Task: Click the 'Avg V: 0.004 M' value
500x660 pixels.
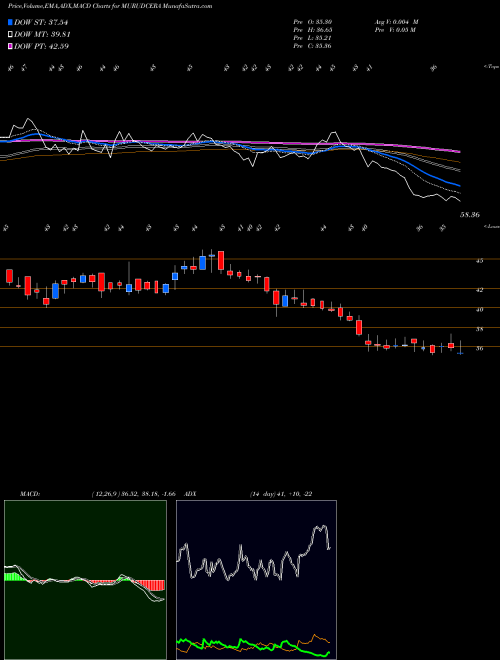Action: [x=396, y=22]
